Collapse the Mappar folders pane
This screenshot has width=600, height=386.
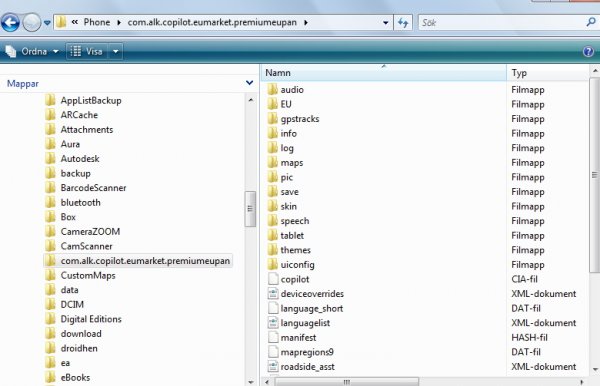(x=249, y=83)
